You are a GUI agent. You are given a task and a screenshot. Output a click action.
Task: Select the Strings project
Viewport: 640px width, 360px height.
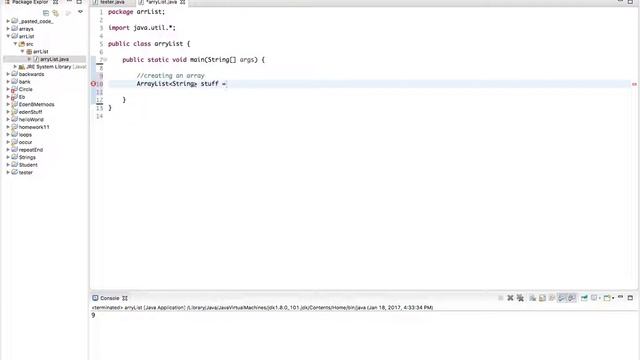point(27,157)
